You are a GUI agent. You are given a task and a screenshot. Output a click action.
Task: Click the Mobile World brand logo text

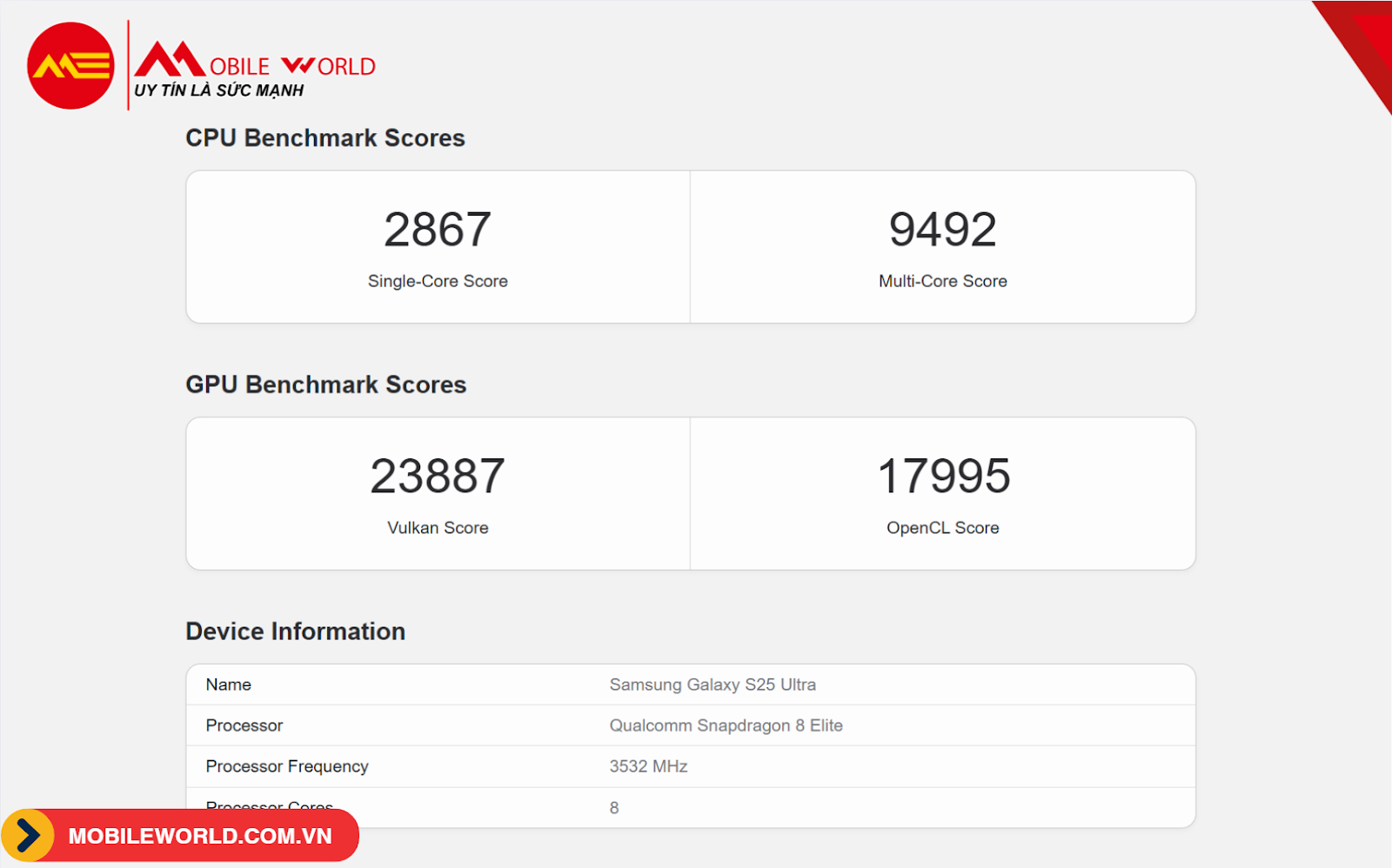point(255,59)
